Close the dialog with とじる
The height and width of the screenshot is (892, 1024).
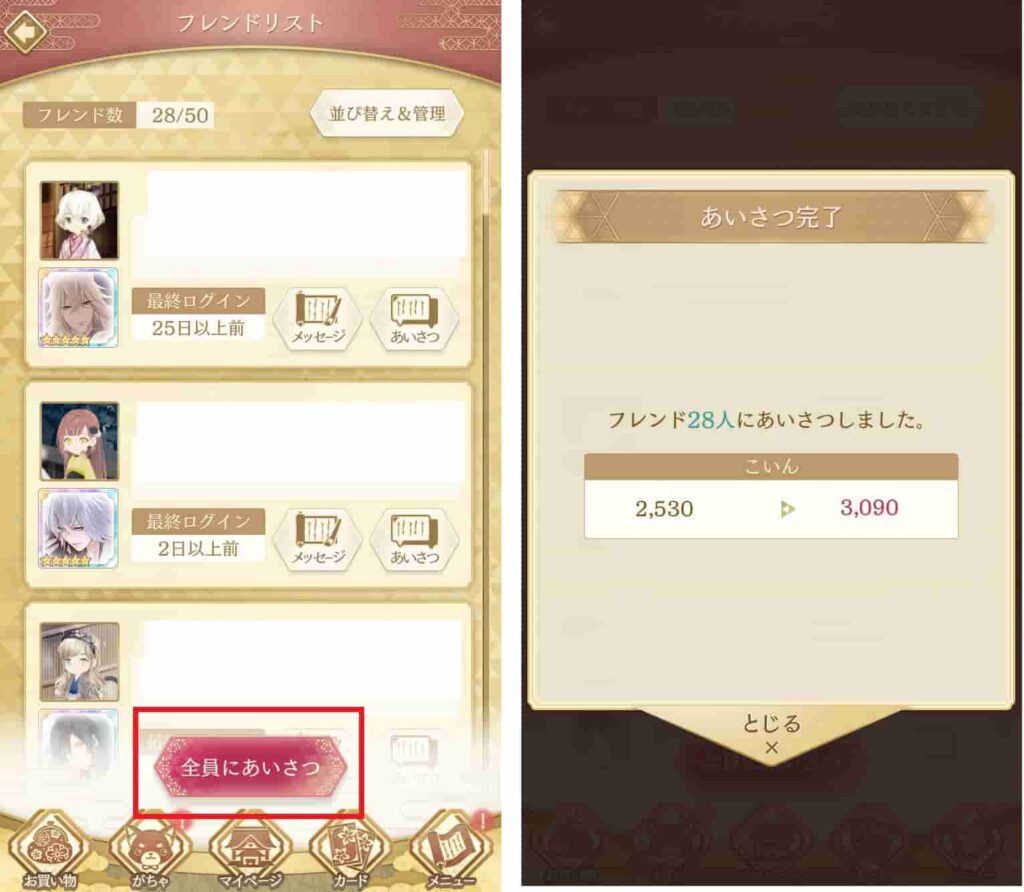(x=772, y=735)
